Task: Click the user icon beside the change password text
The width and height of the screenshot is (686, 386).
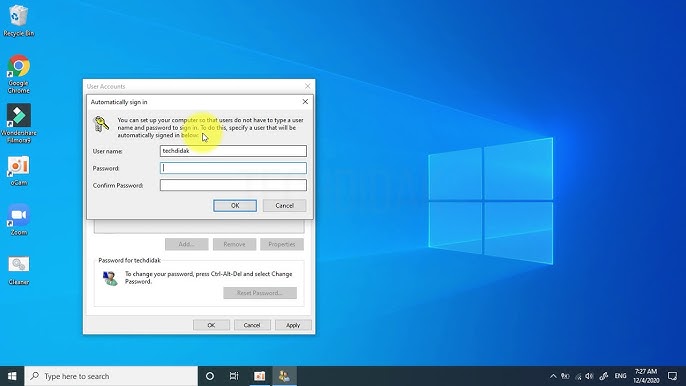Action: (110, 278)
